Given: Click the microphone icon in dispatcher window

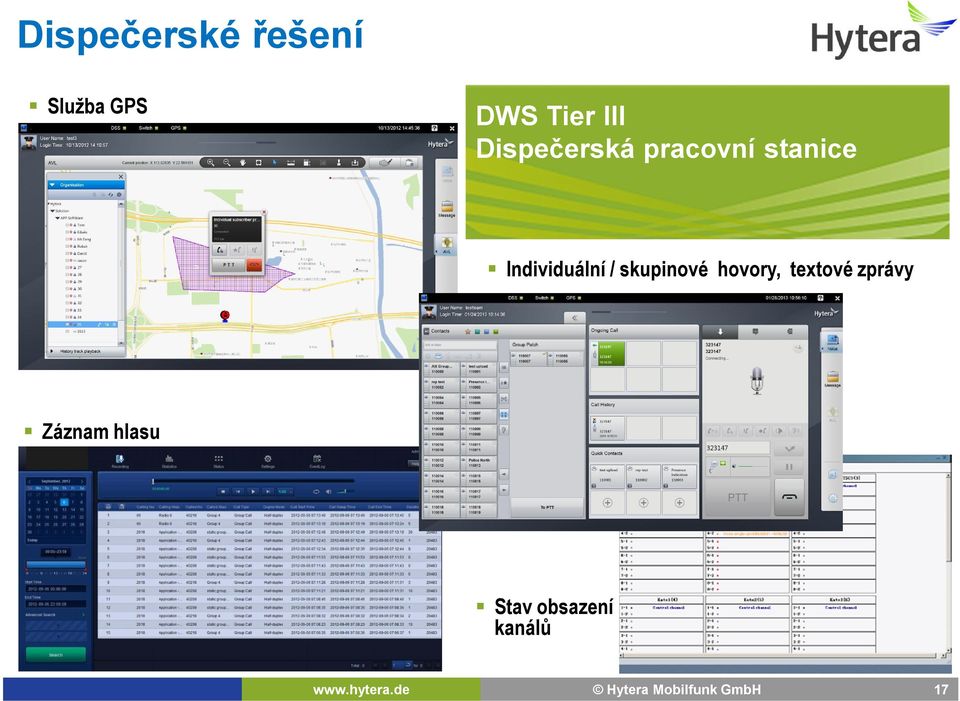Looking at the screenshot, I should [x=757, y=380].
